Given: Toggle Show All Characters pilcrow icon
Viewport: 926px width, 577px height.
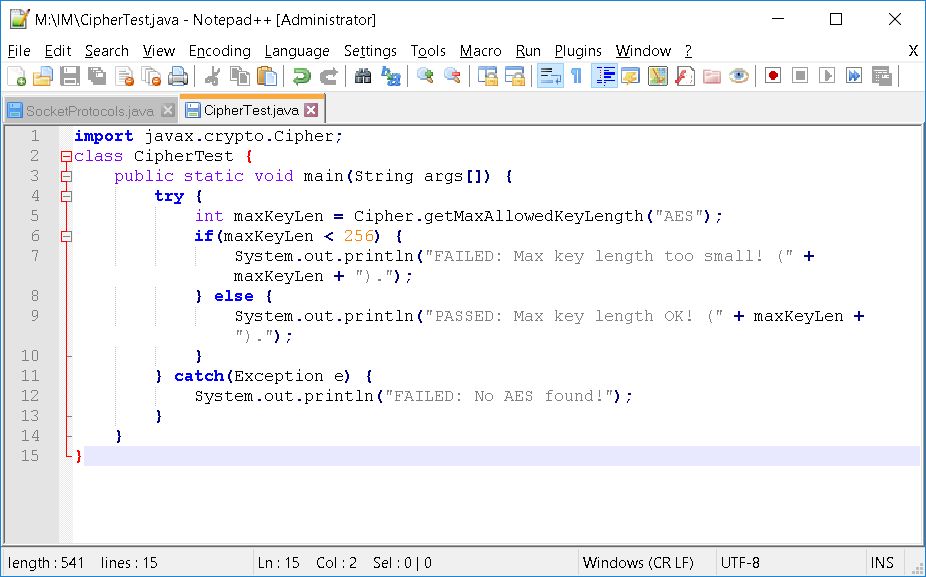Looking at the screenshot, I should point(576,76).
